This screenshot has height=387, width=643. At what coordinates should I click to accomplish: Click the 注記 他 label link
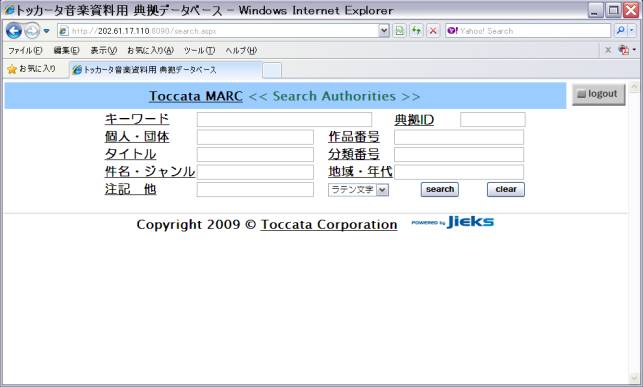coord(130,189)
